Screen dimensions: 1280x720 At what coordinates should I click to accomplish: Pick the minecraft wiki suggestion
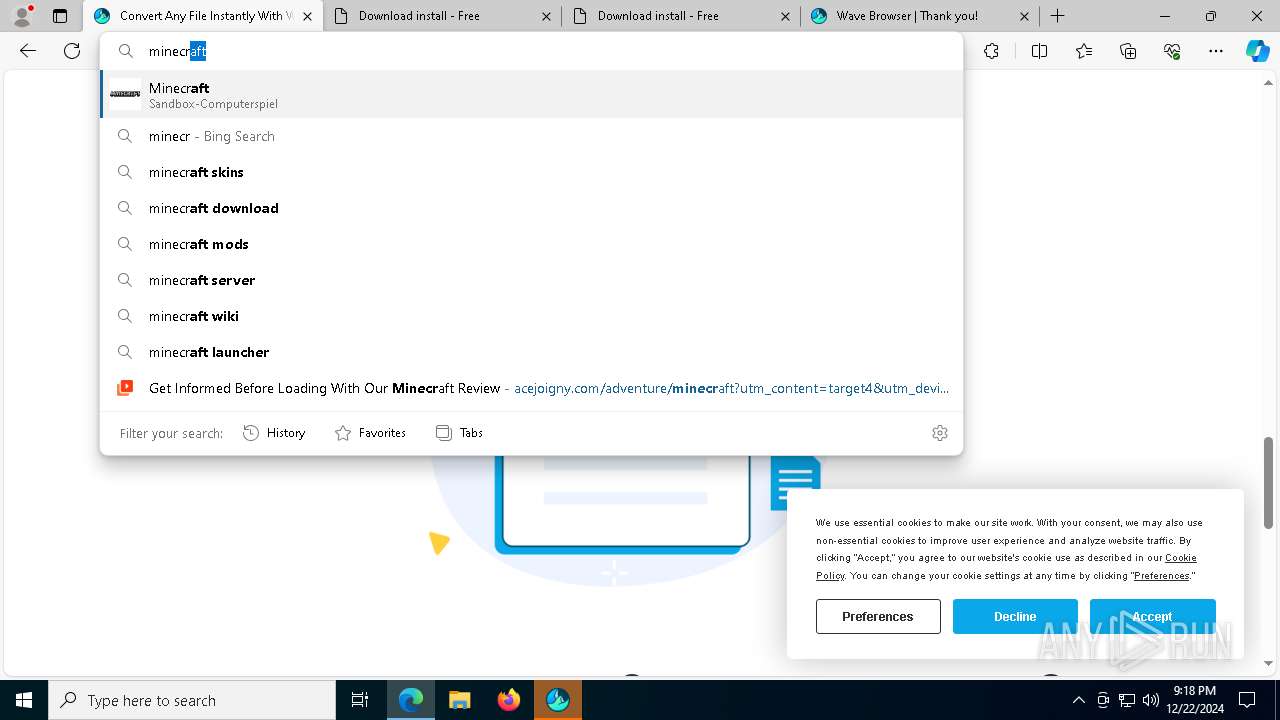coord(531,316)
